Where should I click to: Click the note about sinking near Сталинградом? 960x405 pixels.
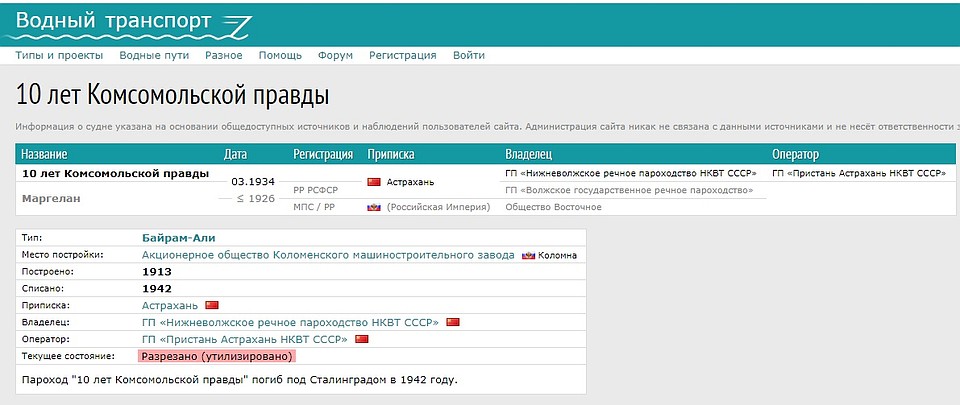(x=240, y=380)
